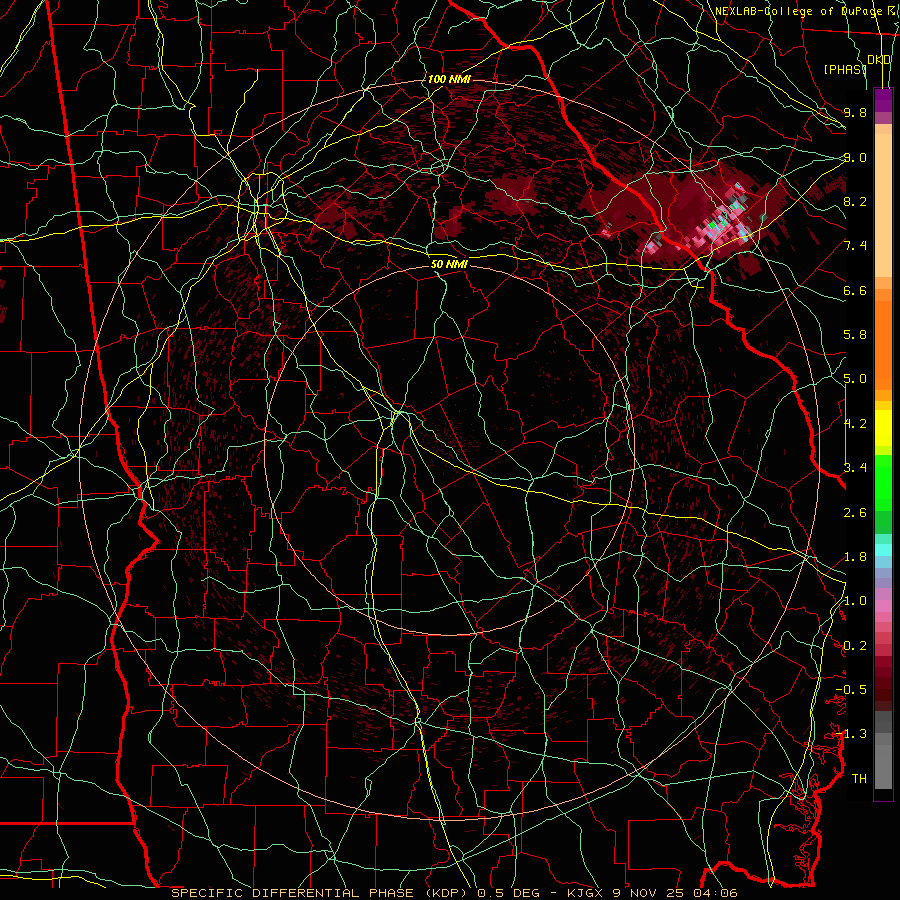Click the 5.8 value on the color scale
The width and height of the screenshot is (900, 900).
tap(855, 335)
